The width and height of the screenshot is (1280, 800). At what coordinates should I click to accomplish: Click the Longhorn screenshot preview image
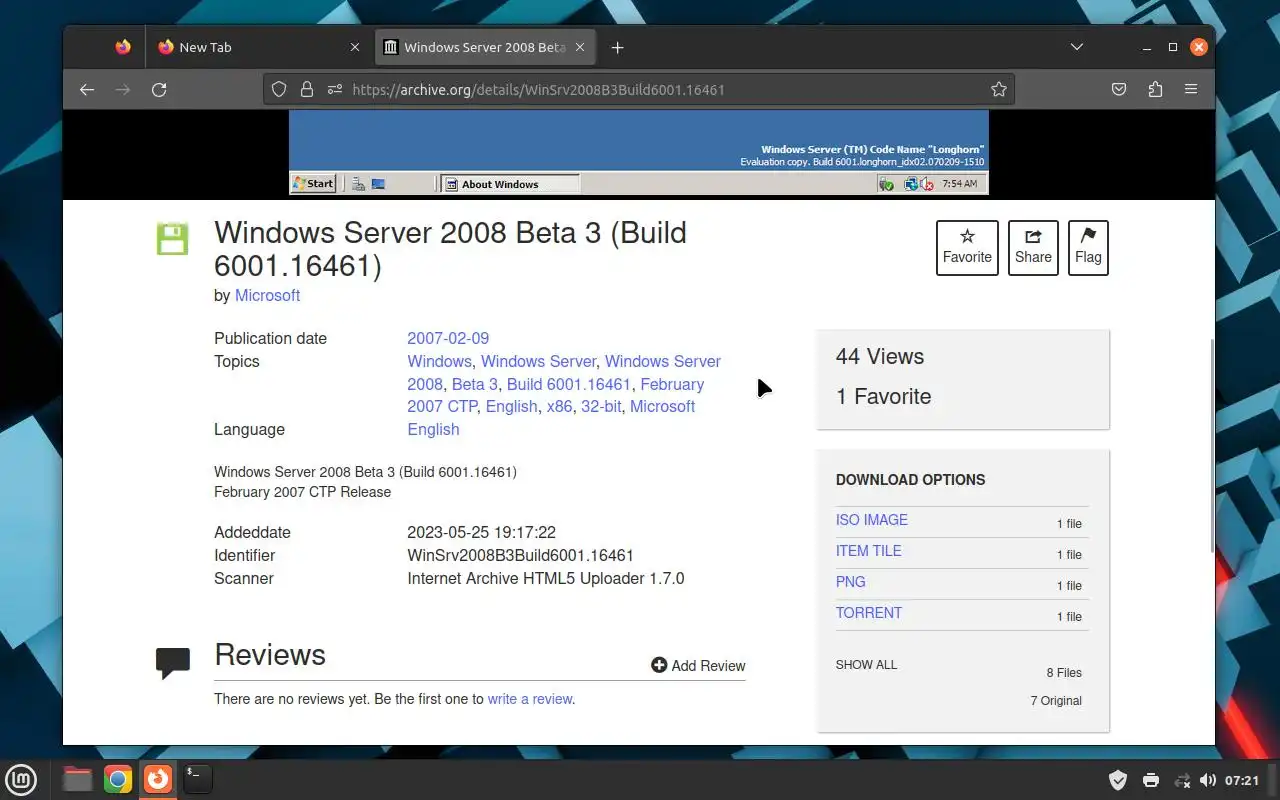coord(638,152)
